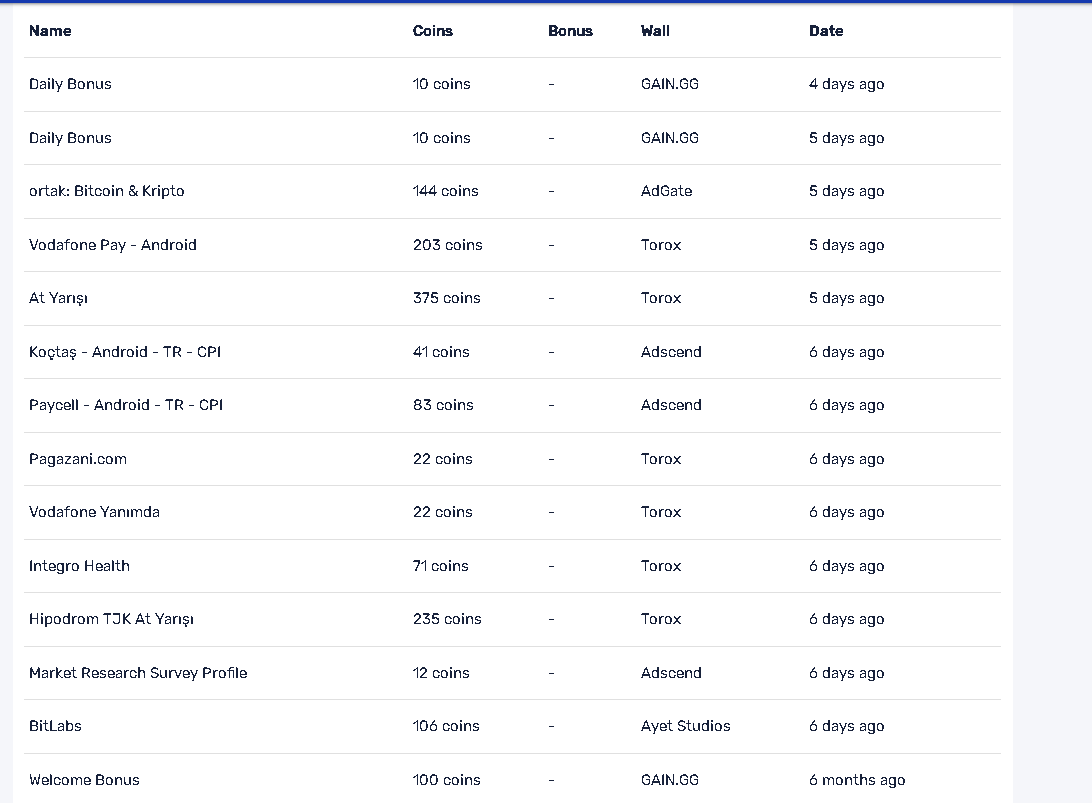The image size is (1092, 803).
Task: Click the Coins column header
Action: pos(432,31)
